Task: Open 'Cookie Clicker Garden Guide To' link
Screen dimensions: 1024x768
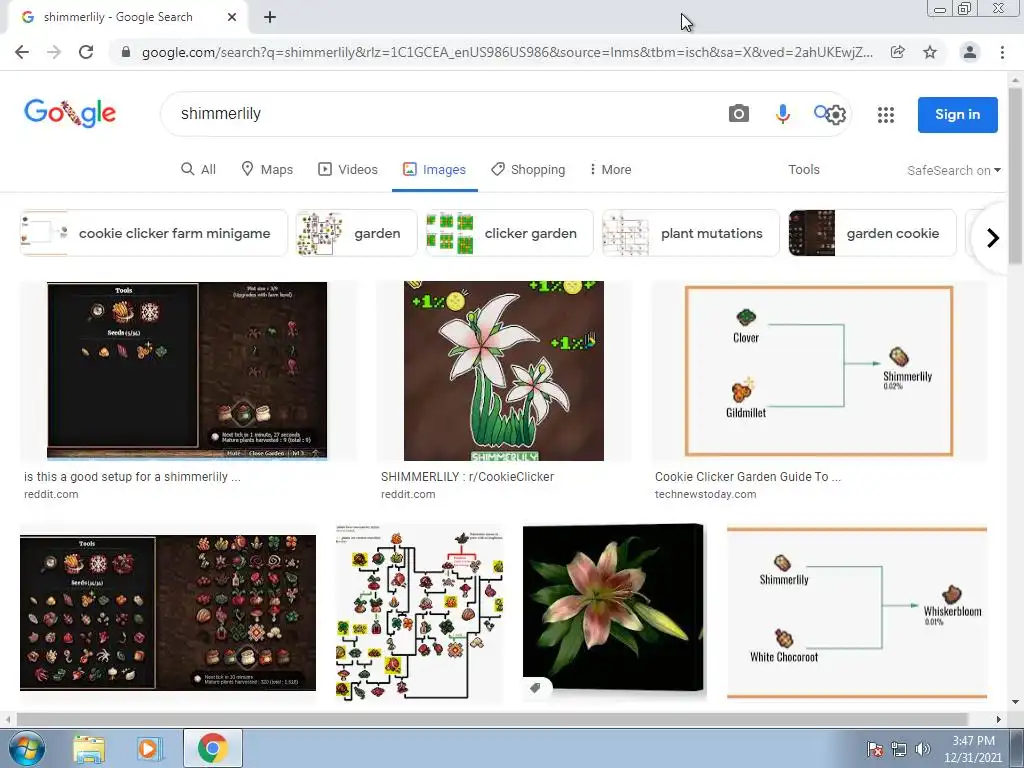Action: 748,477
